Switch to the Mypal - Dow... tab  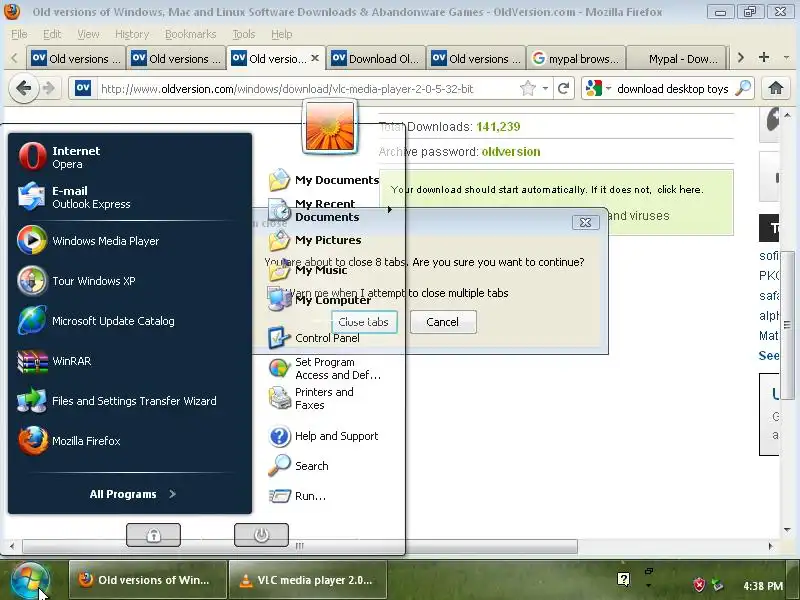tap(676, 59)
